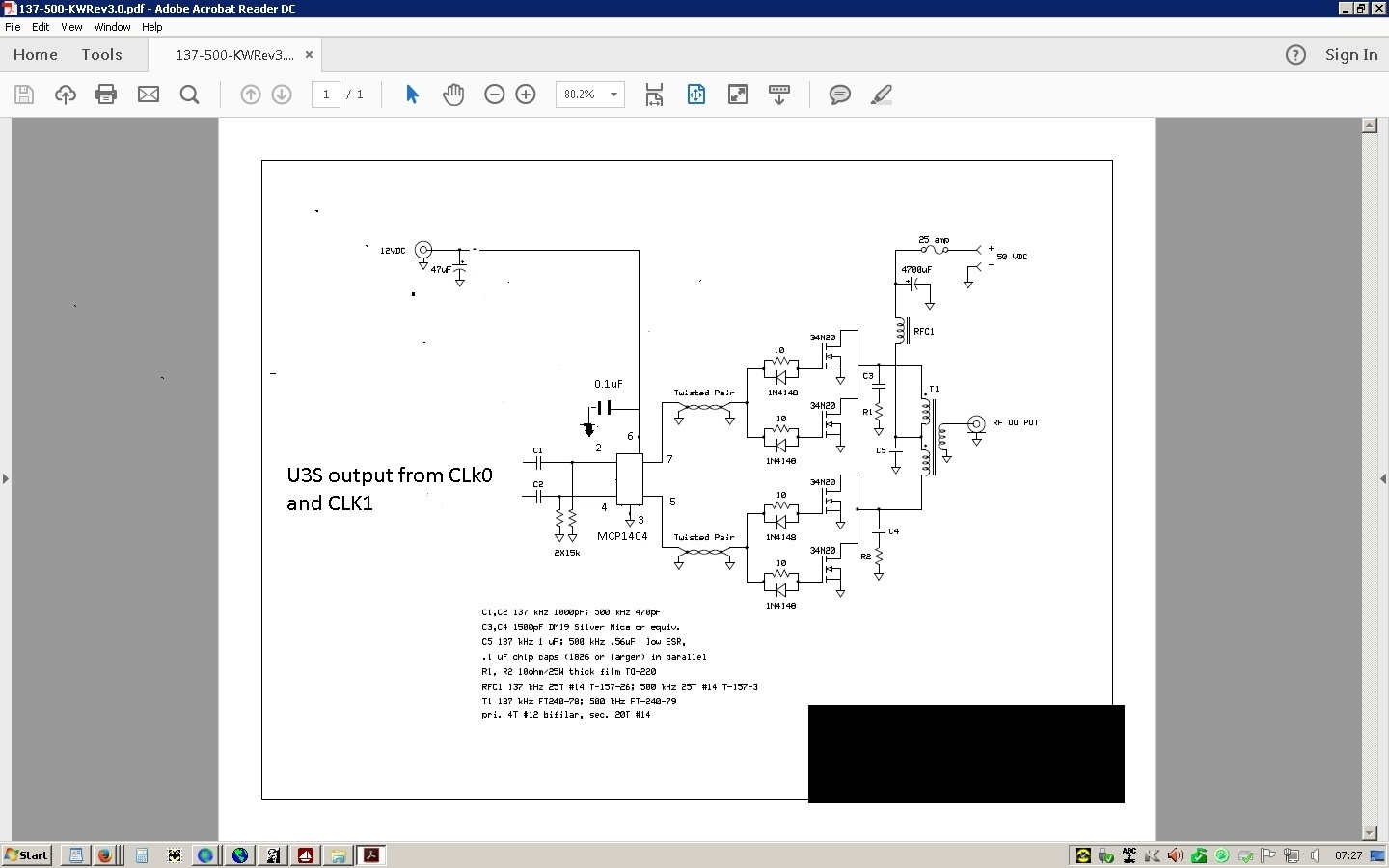
Task: Select the highlighter pen tool
Action: coord(882,95)
